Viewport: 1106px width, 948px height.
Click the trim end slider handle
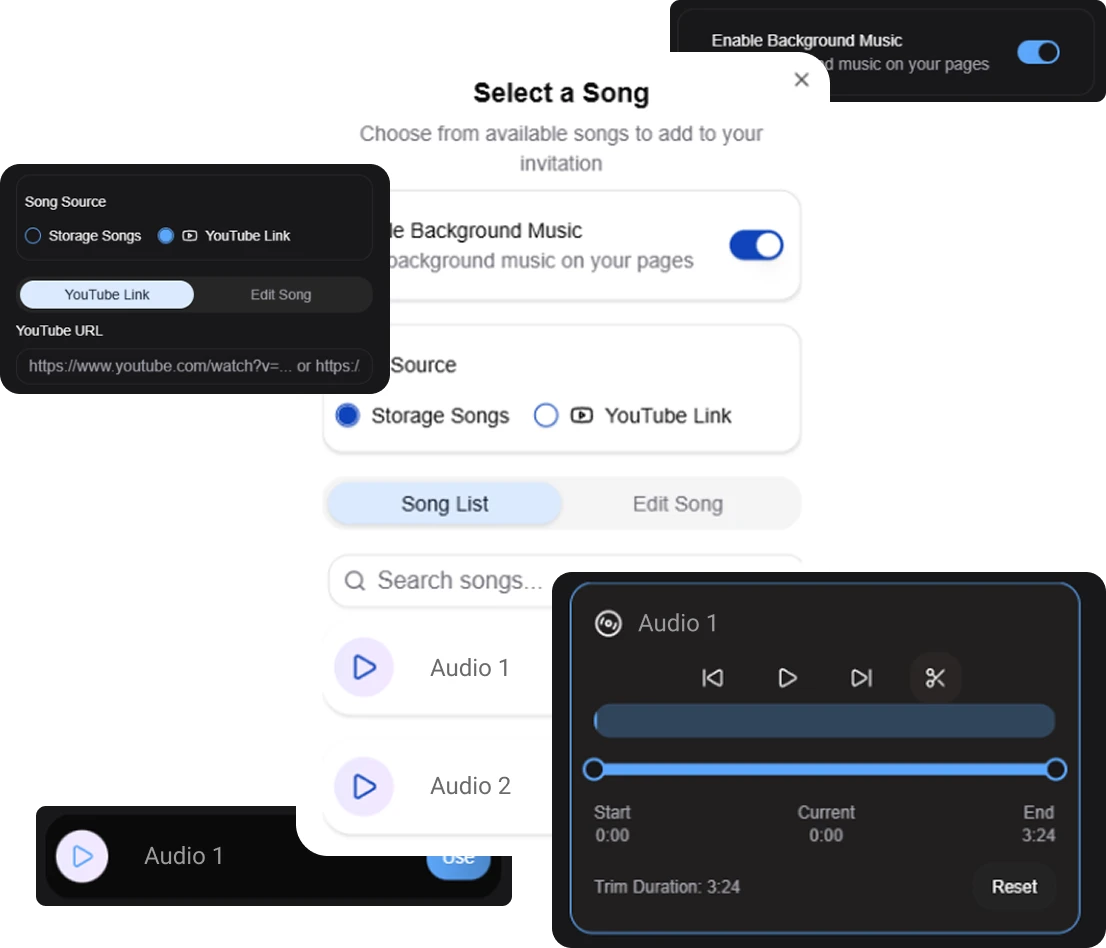click(1055, 769)
